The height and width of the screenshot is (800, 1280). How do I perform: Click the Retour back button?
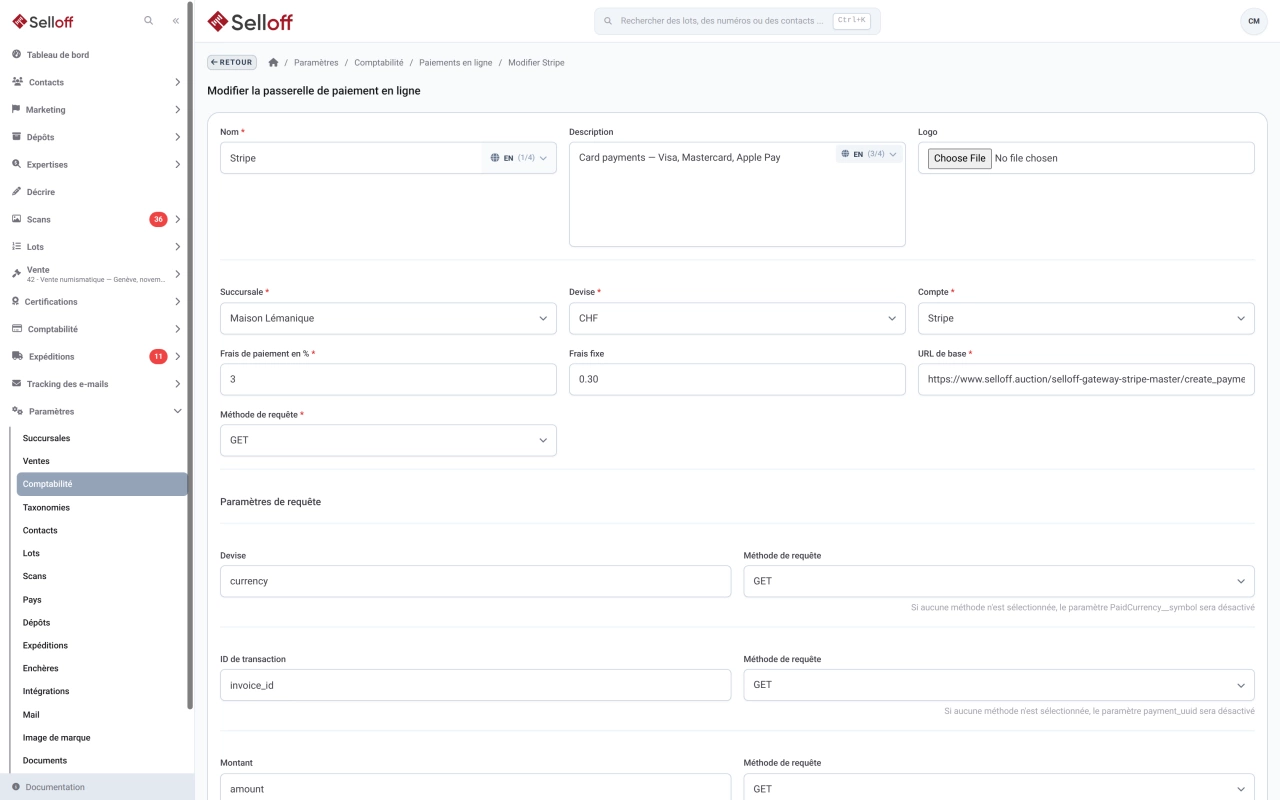[231, 62]
